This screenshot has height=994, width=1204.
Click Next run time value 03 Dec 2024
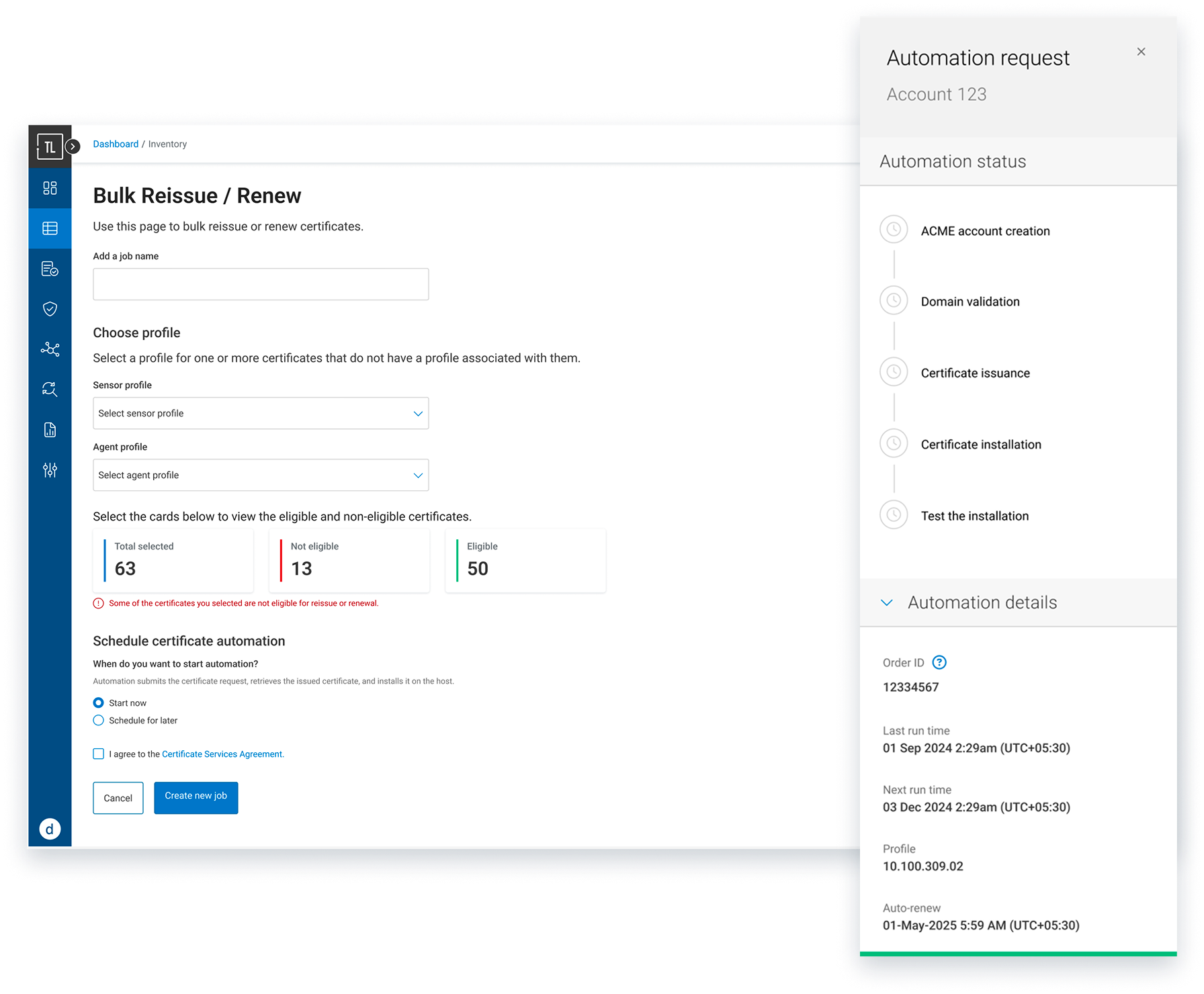[976, 807]
